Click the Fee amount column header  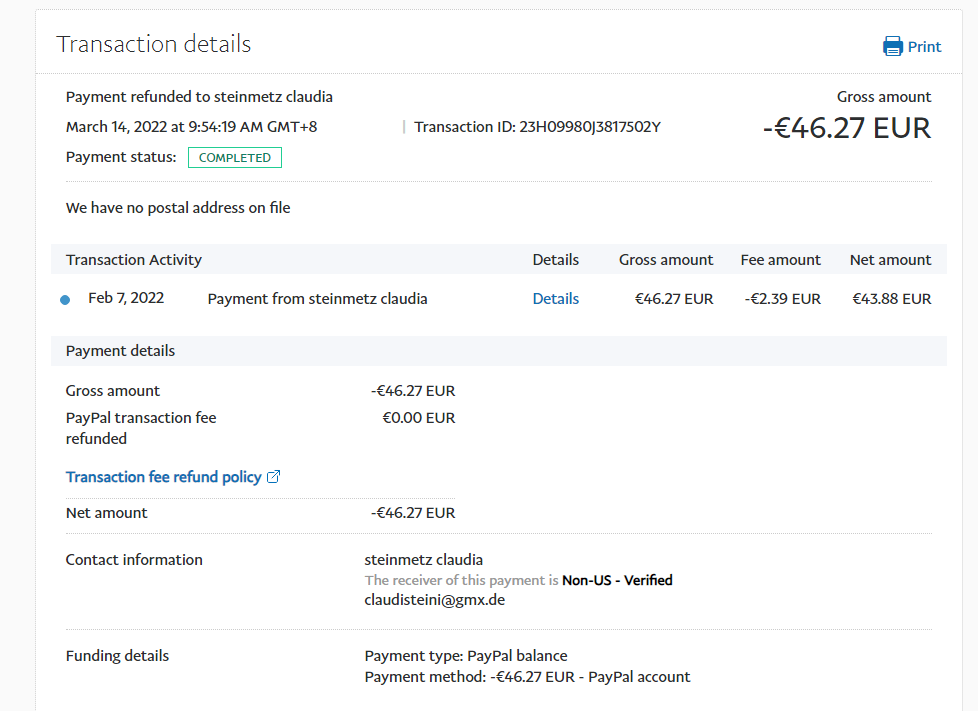point(780,260)
